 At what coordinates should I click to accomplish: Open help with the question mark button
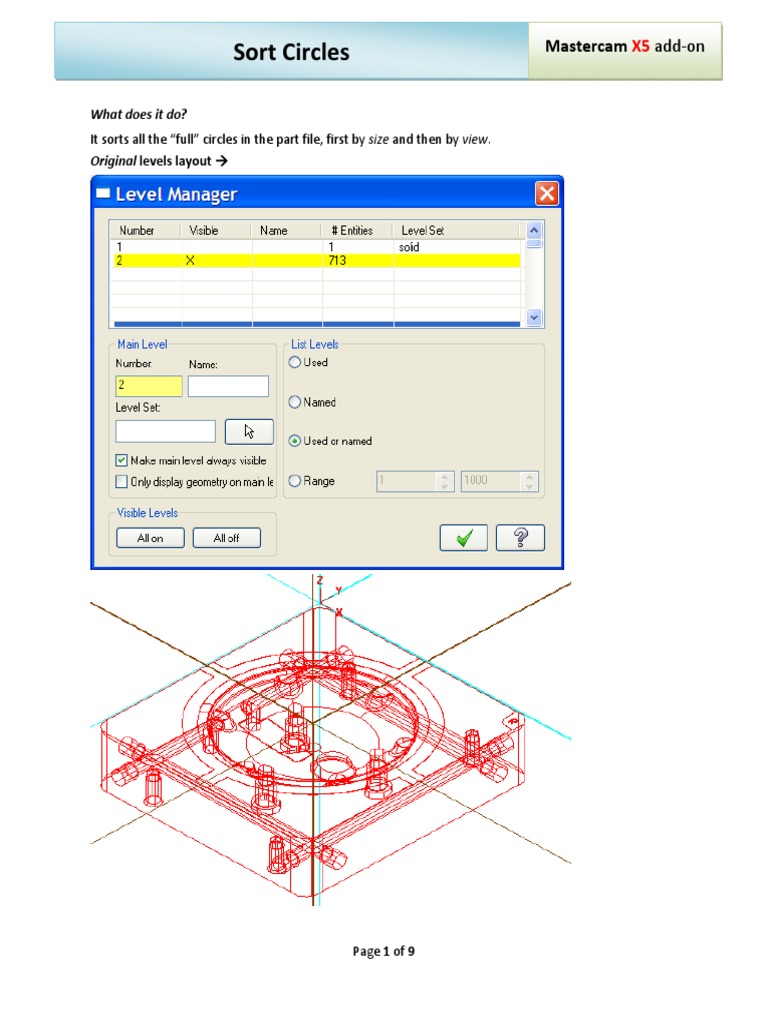click(520, 537)
